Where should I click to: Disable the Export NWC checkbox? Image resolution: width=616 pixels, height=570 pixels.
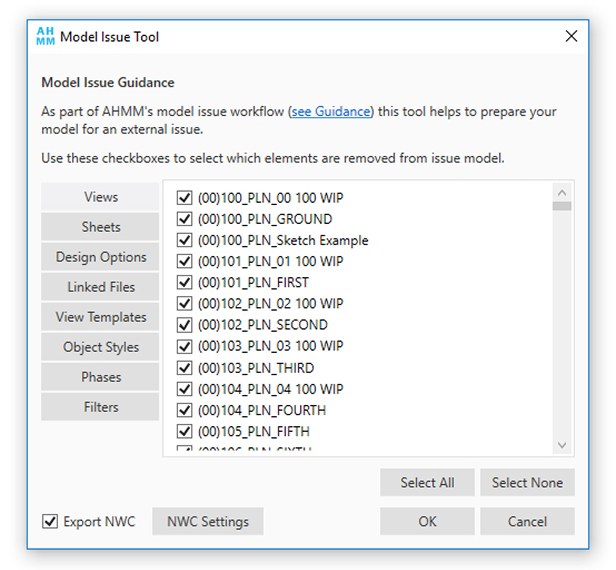[x=50, y=522]
